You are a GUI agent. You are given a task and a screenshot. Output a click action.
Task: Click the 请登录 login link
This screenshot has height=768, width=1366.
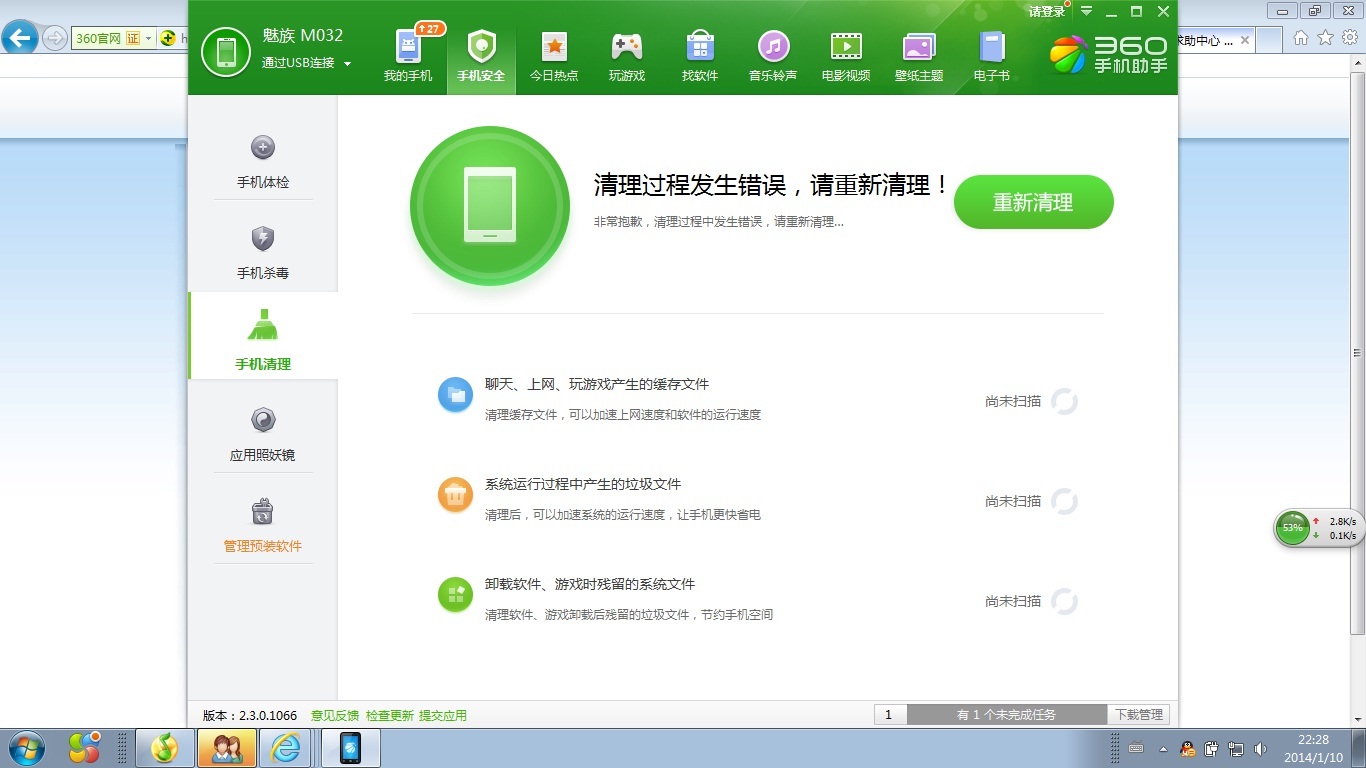pyautogui.click(x=1047, y=12)
